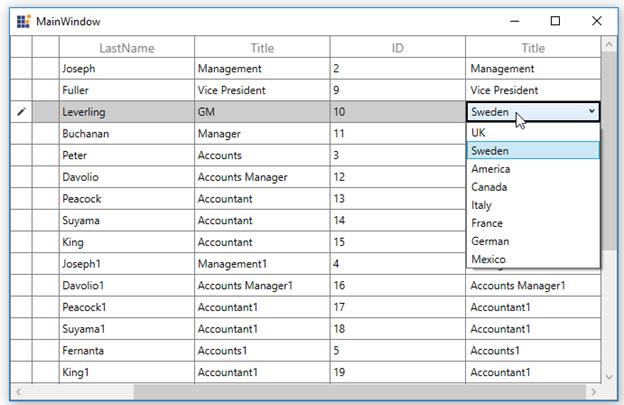Select the ID cell with value 19

point(398,372)
